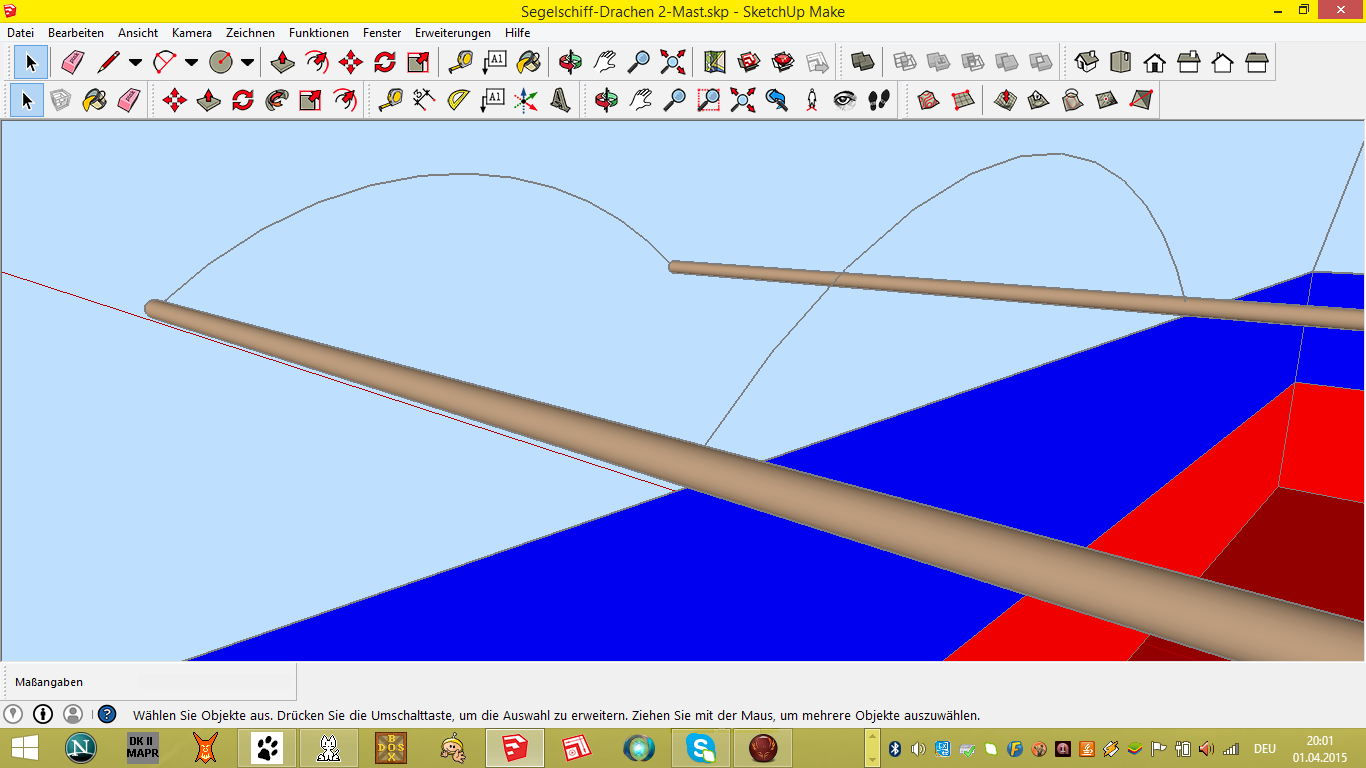This screenshot has width=1366, height=768.
Task: Select the Line pencil tool
Action: pyautogui.click(x=108, y=62)
